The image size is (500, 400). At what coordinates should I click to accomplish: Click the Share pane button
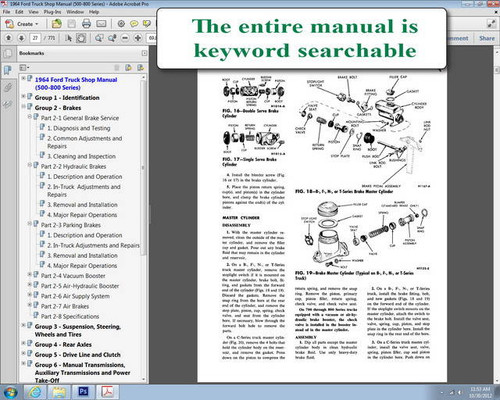[487, 38]
